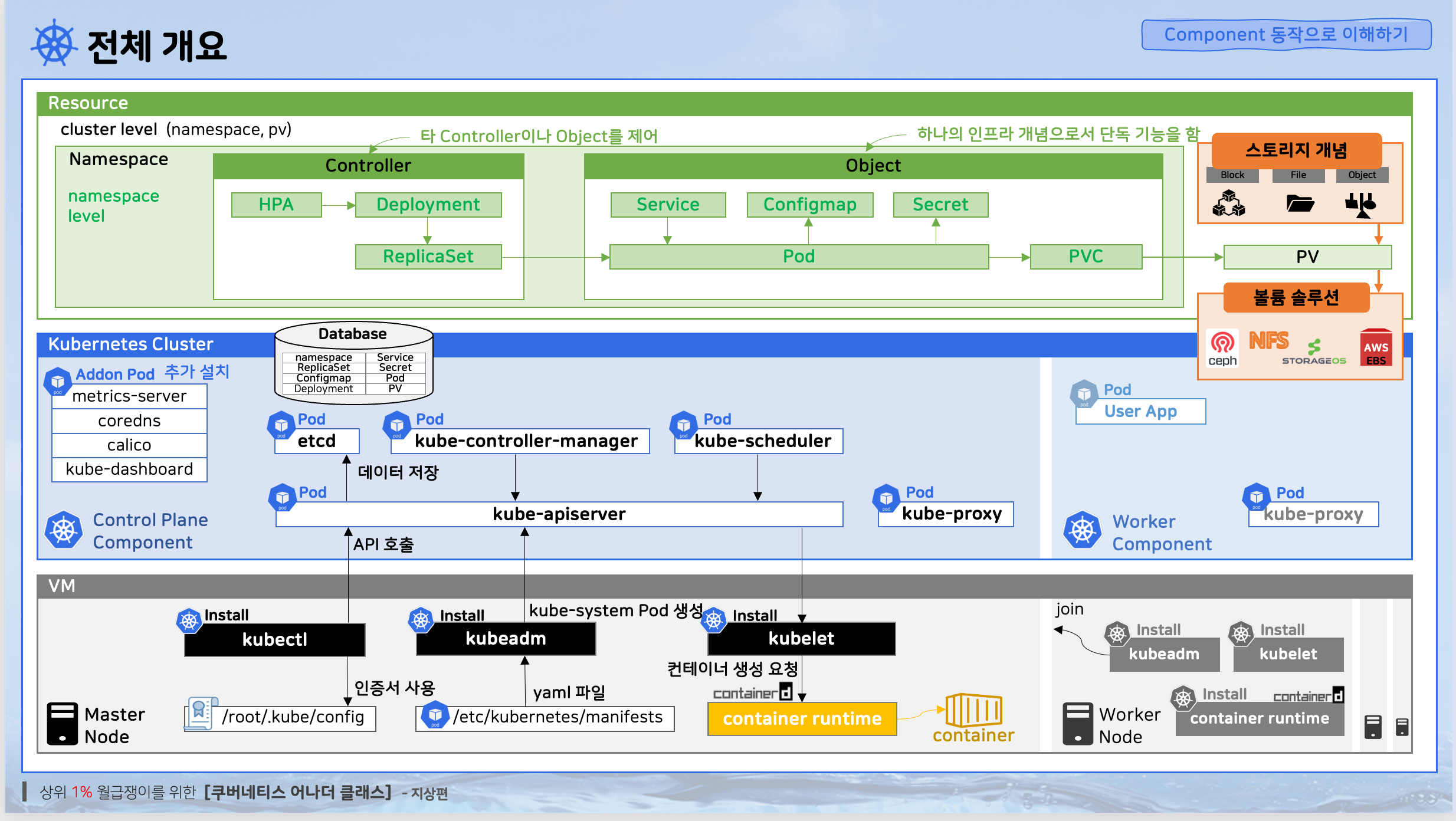This screenshot has height=821, width=1456.
Task: Click the Kubernetes Cluster header label
Action: (131, 344)
